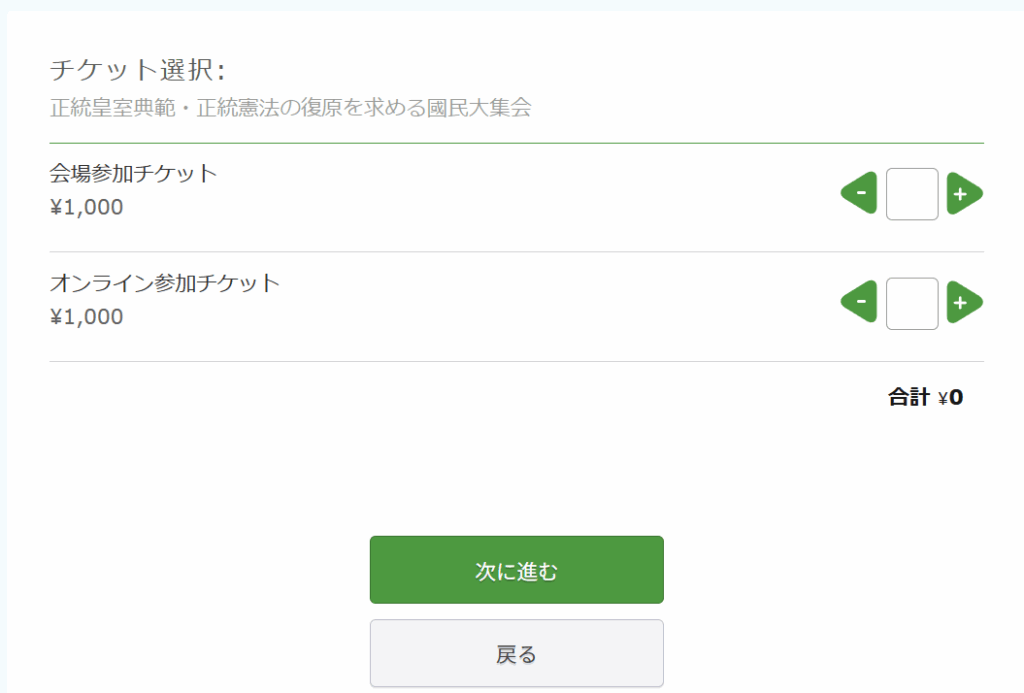Select the オンライン参加チケット ticket name label

click(x=165, y=282)
